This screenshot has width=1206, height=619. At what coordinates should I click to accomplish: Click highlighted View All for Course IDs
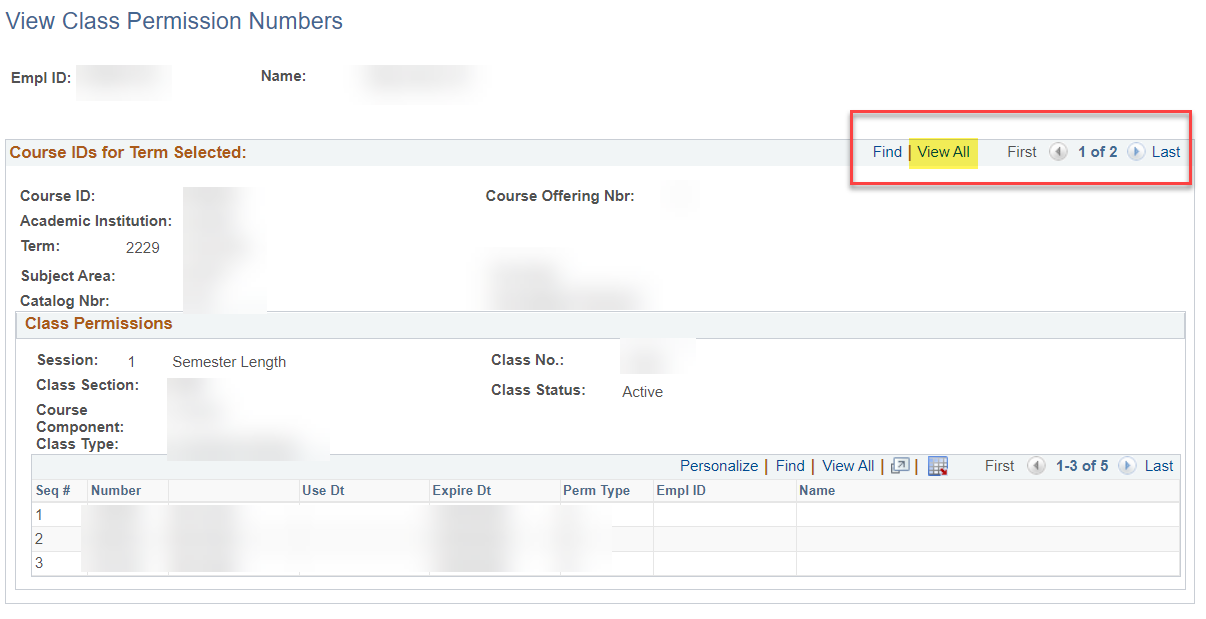click(x=943, y=152)
